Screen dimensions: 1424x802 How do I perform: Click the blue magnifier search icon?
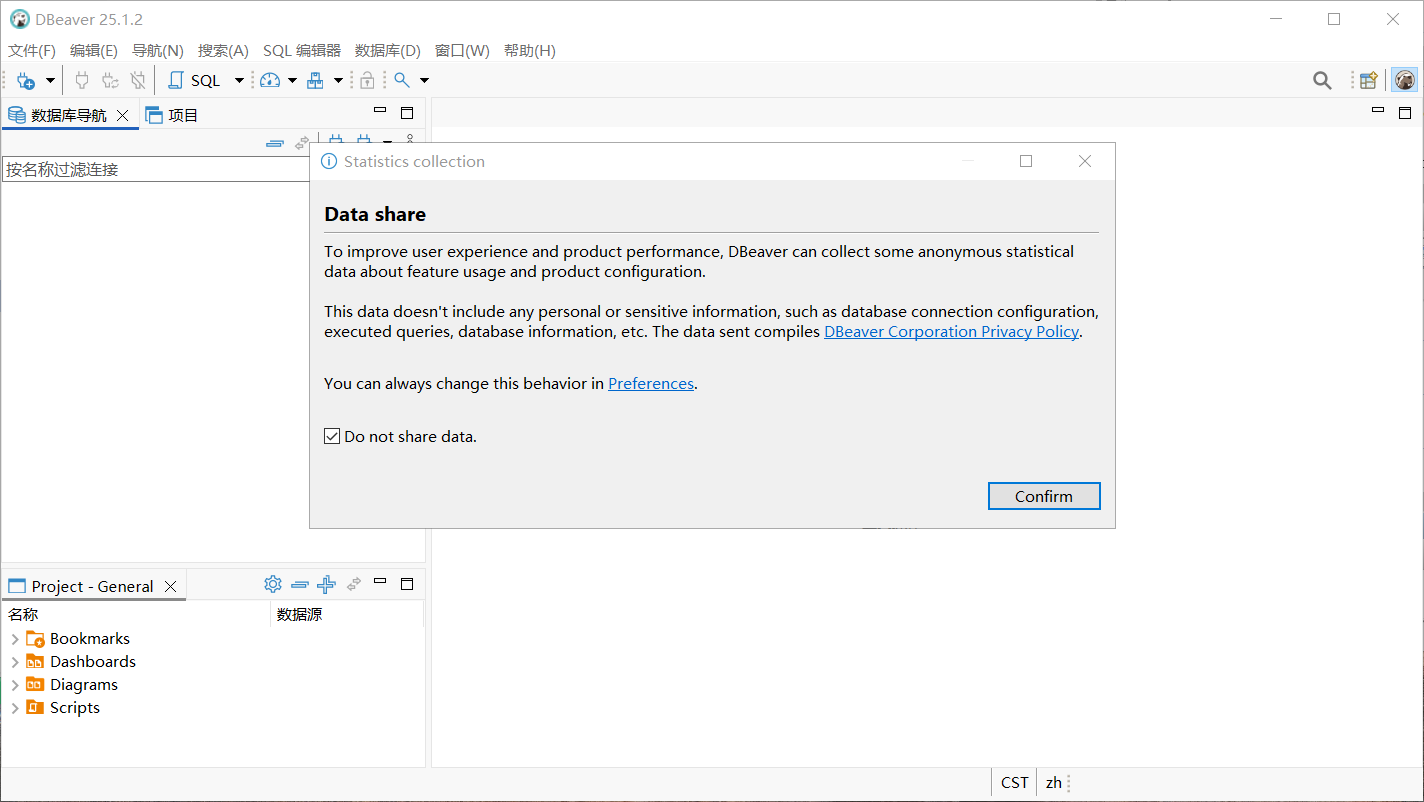[401, 80]
